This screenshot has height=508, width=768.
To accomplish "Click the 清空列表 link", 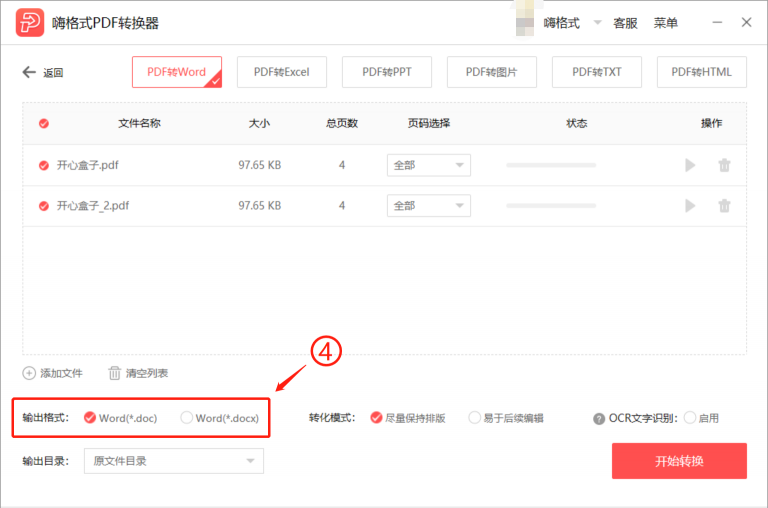I will [x=147, y=373].
